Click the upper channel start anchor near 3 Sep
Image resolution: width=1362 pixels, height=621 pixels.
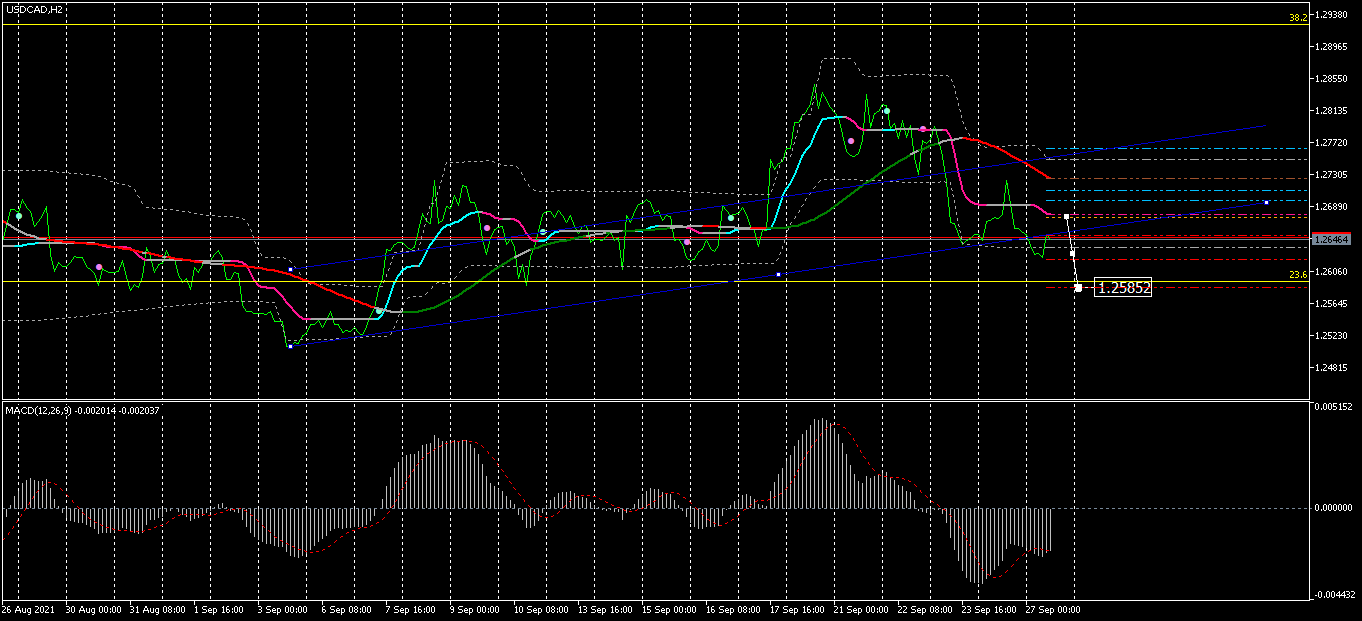click(290, 270)
